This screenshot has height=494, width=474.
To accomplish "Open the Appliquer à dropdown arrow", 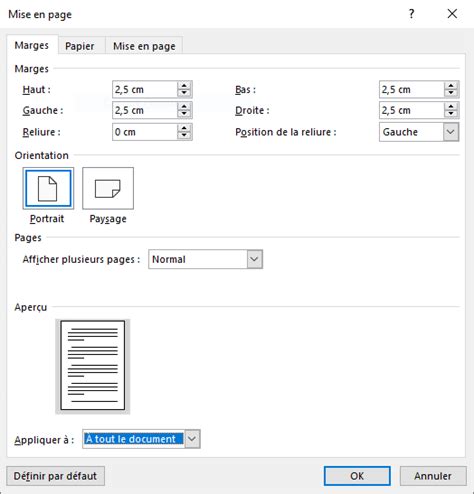I will pyautogui.click(x=192, y=439).
